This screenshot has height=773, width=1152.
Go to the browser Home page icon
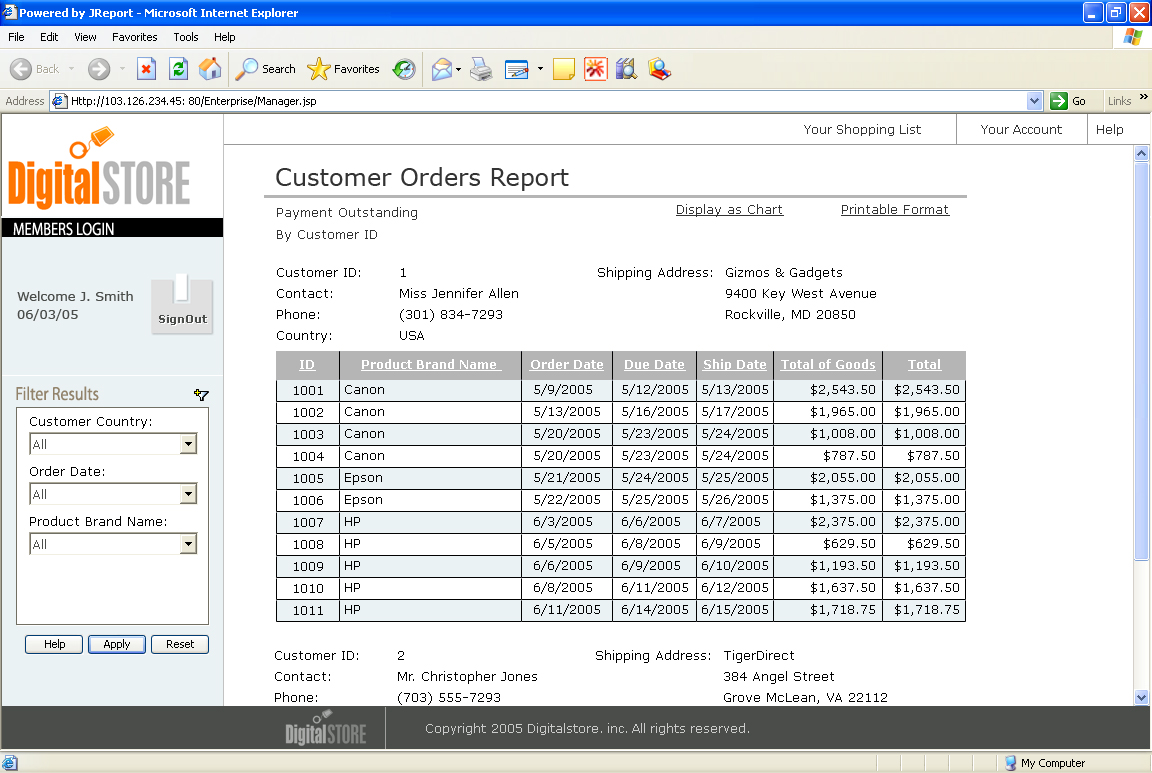[x=210, y=69]
